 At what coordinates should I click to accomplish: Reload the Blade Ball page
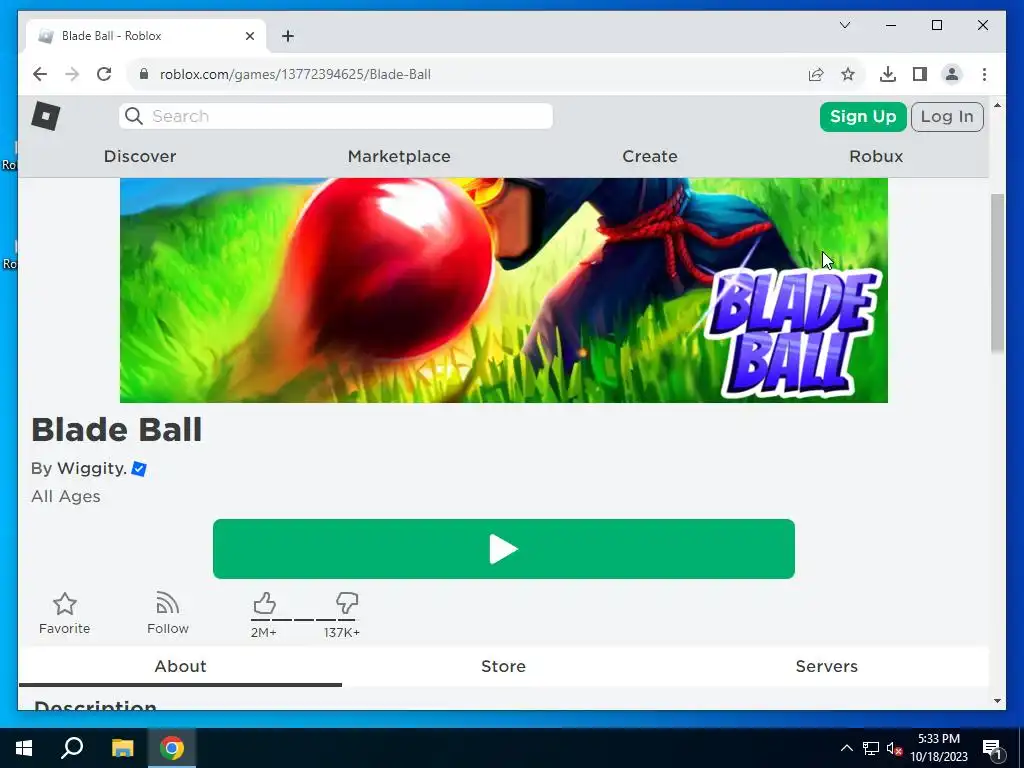(x=104, y=74)
